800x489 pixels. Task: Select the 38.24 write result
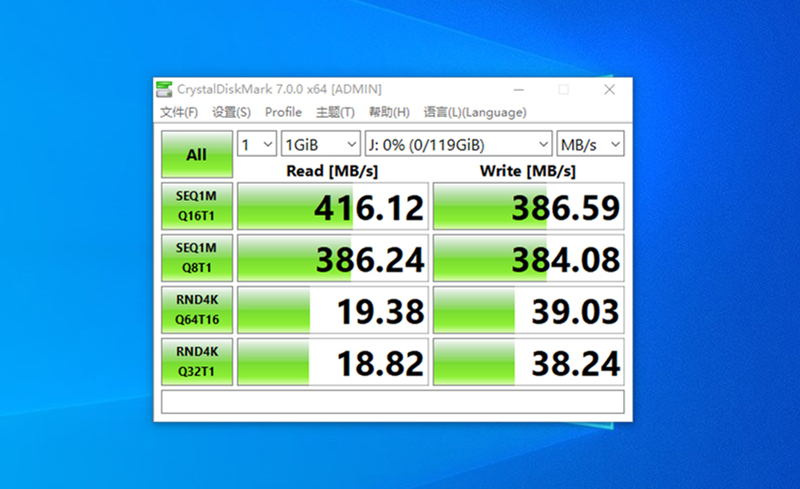(529, 361)
